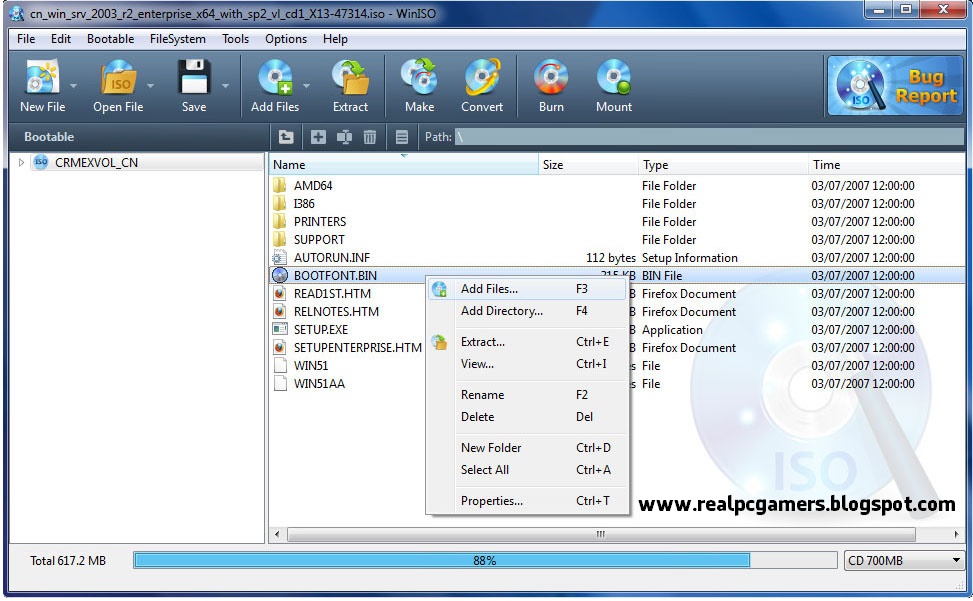Click the Save floppy disk icon

pyautogui.click(x=194, y=77)
